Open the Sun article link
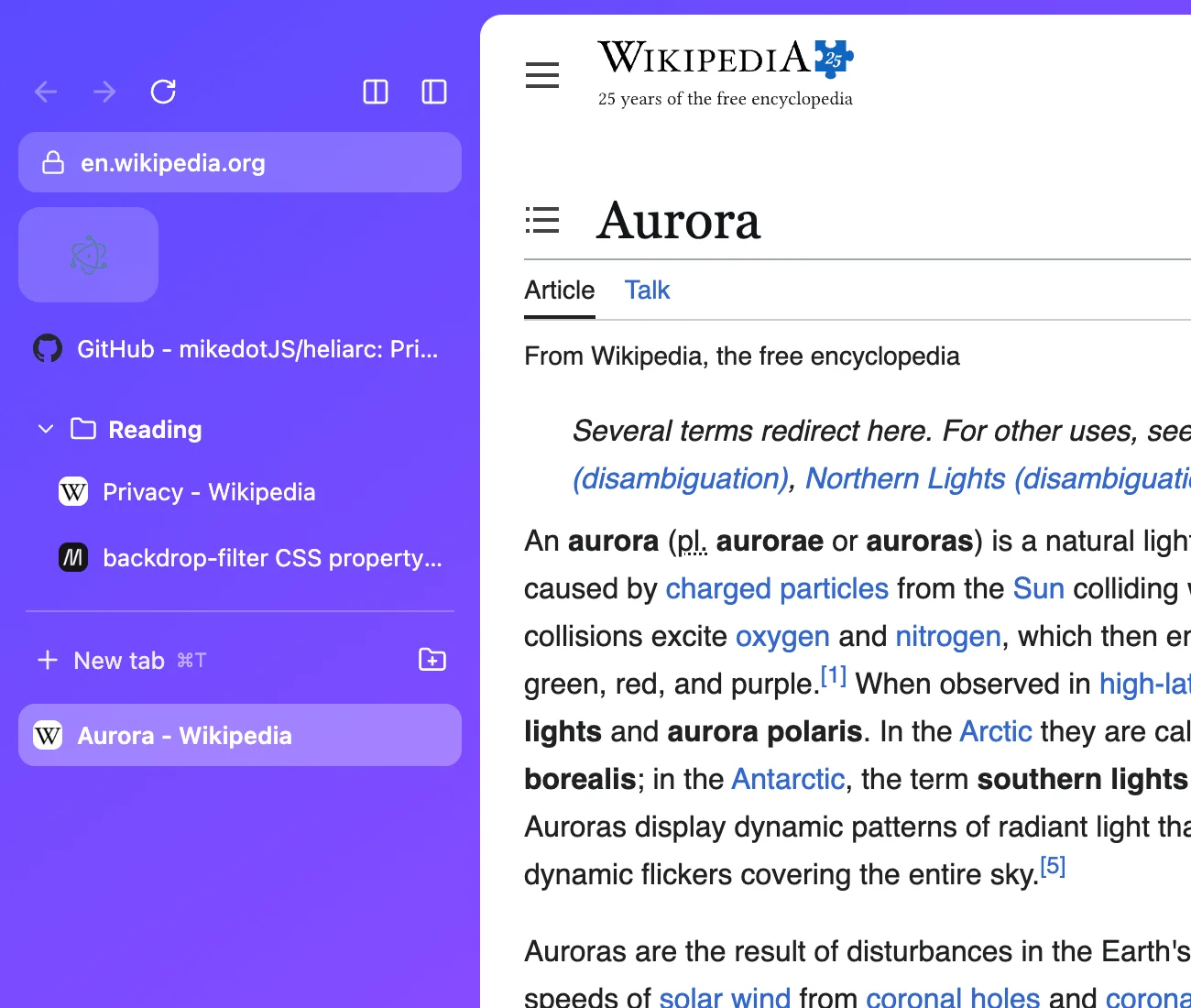The width and height of the screenshot is (1191, 1008). tap(1039, 588)
